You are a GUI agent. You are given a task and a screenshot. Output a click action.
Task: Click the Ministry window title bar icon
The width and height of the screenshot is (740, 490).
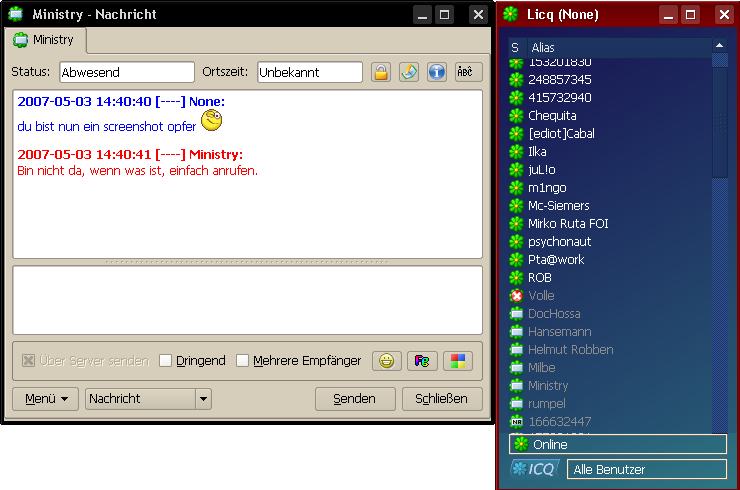pyautogui.click(x=16, y=14)
